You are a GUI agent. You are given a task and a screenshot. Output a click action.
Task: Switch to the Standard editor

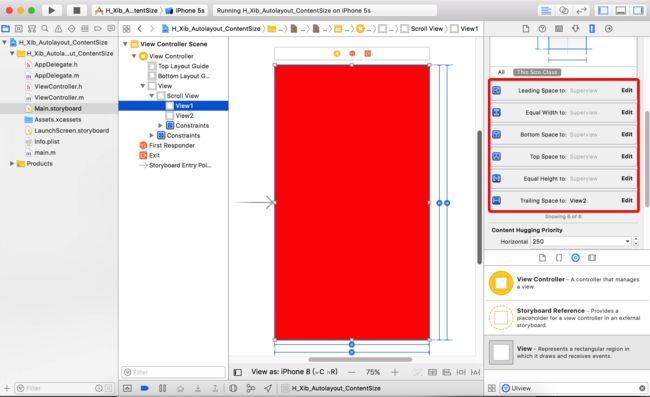pos(546,11)
